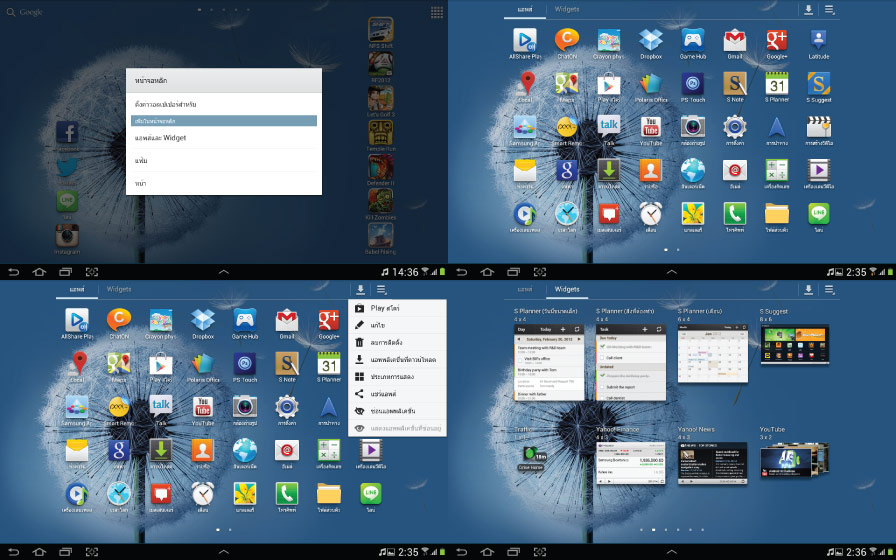This screenshot has height=560, width=896.
Task: Choose the crossed-out eye hide-apps menu entry
Action: click(x=397, y=411)
